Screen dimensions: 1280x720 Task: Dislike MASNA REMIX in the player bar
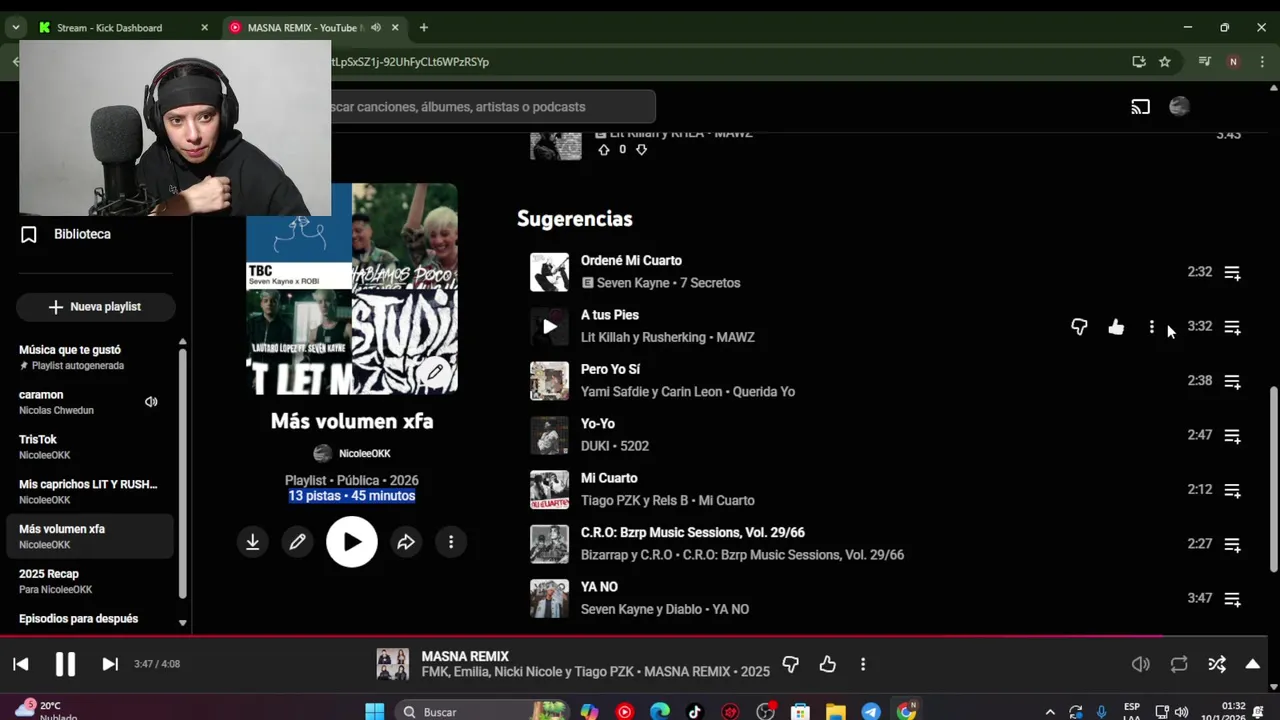coord(790,664)
